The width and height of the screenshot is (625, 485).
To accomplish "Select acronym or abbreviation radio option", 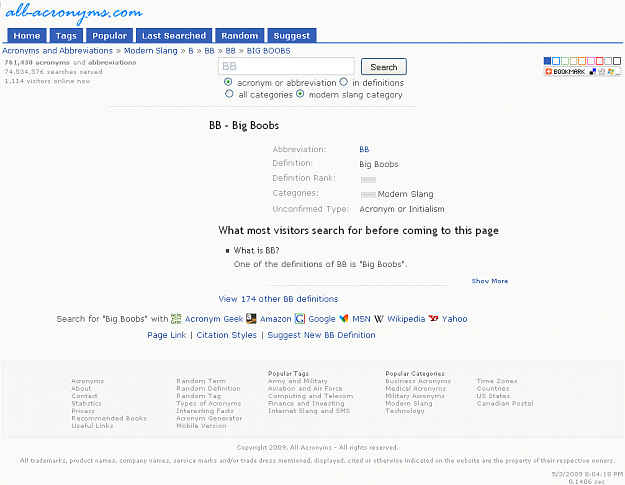I will click(228, 82).
